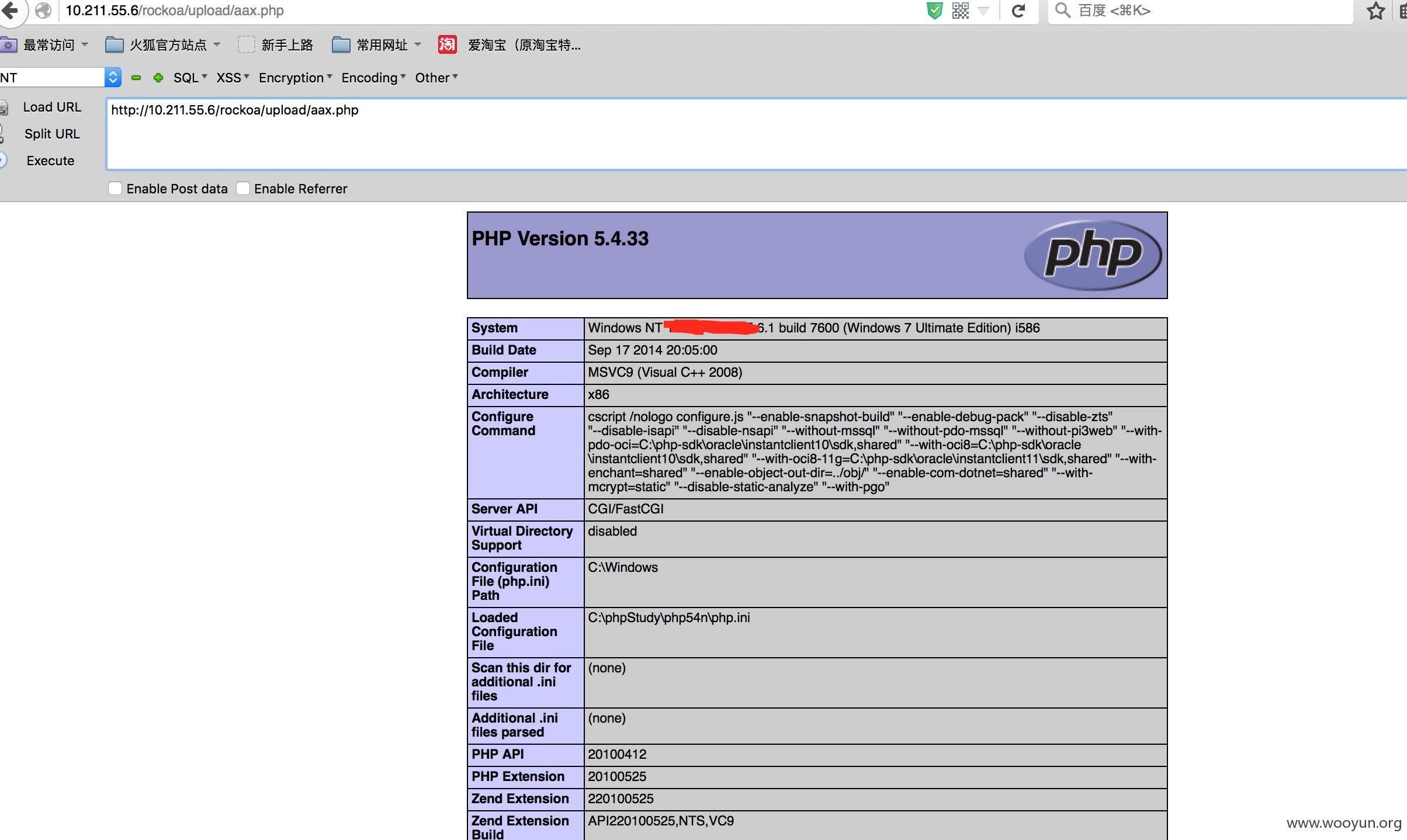Select the Build Date value Sep 17 2014
Viewport: 1407px width, 840px height.
[652, 350]
